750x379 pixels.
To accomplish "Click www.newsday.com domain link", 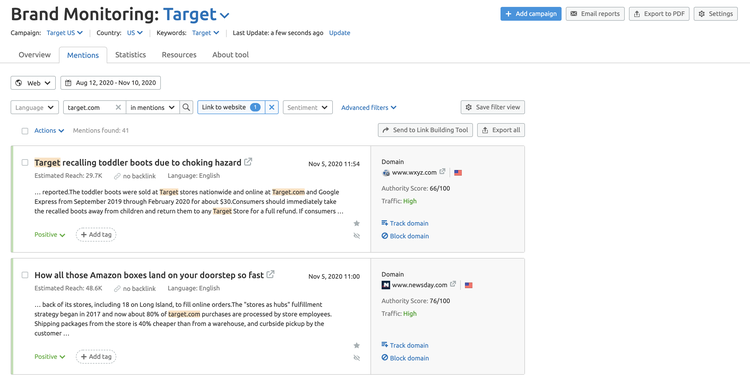I will click(x=419, y=285).
